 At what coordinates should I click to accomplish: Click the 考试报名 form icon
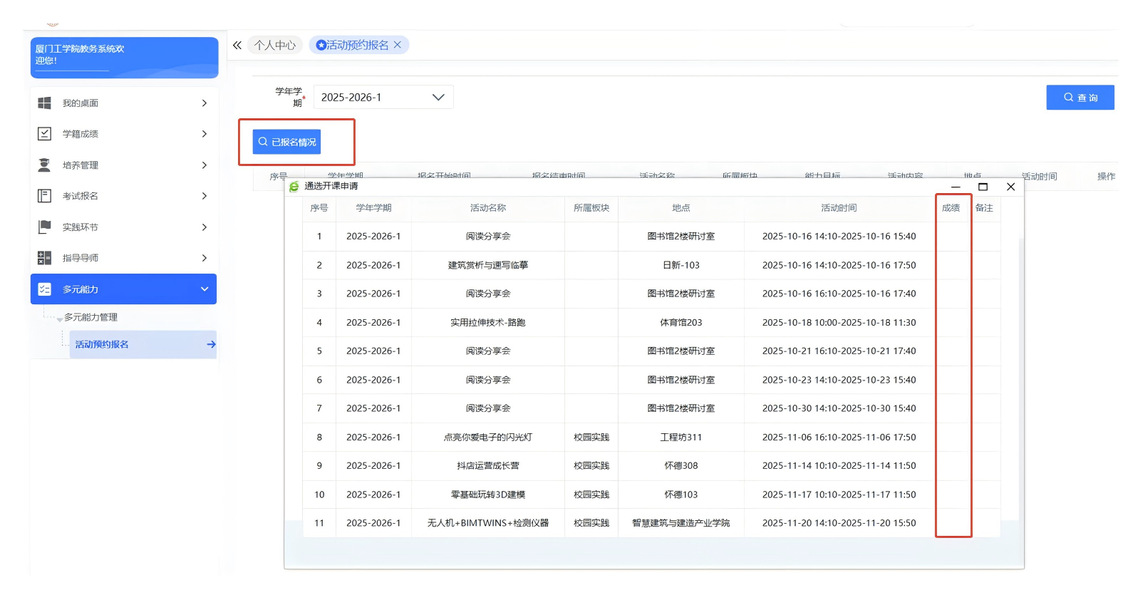coord(44,196)
